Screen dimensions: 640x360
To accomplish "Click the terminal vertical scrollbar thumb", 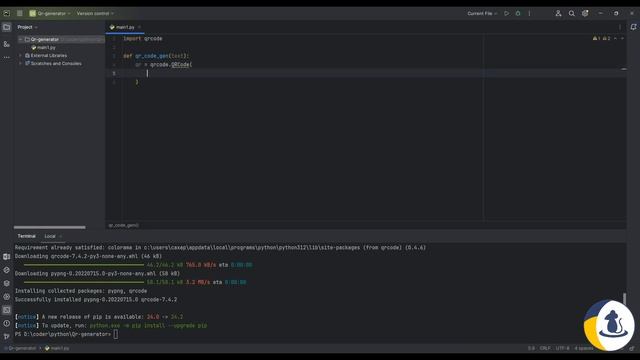I will click(x=624, y=299).
